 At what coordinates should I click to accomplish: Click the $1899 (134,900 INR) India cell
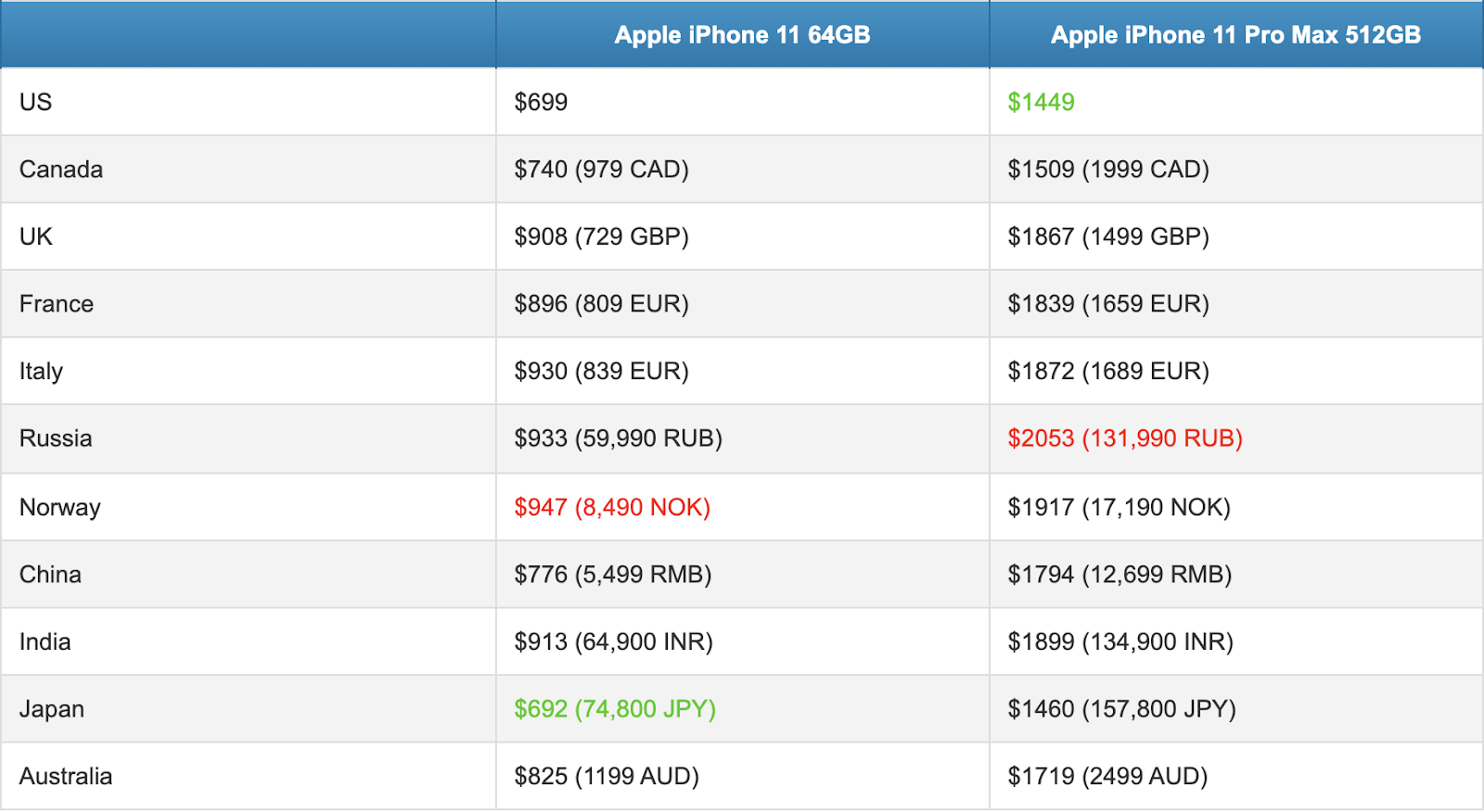click(1120, 642)
